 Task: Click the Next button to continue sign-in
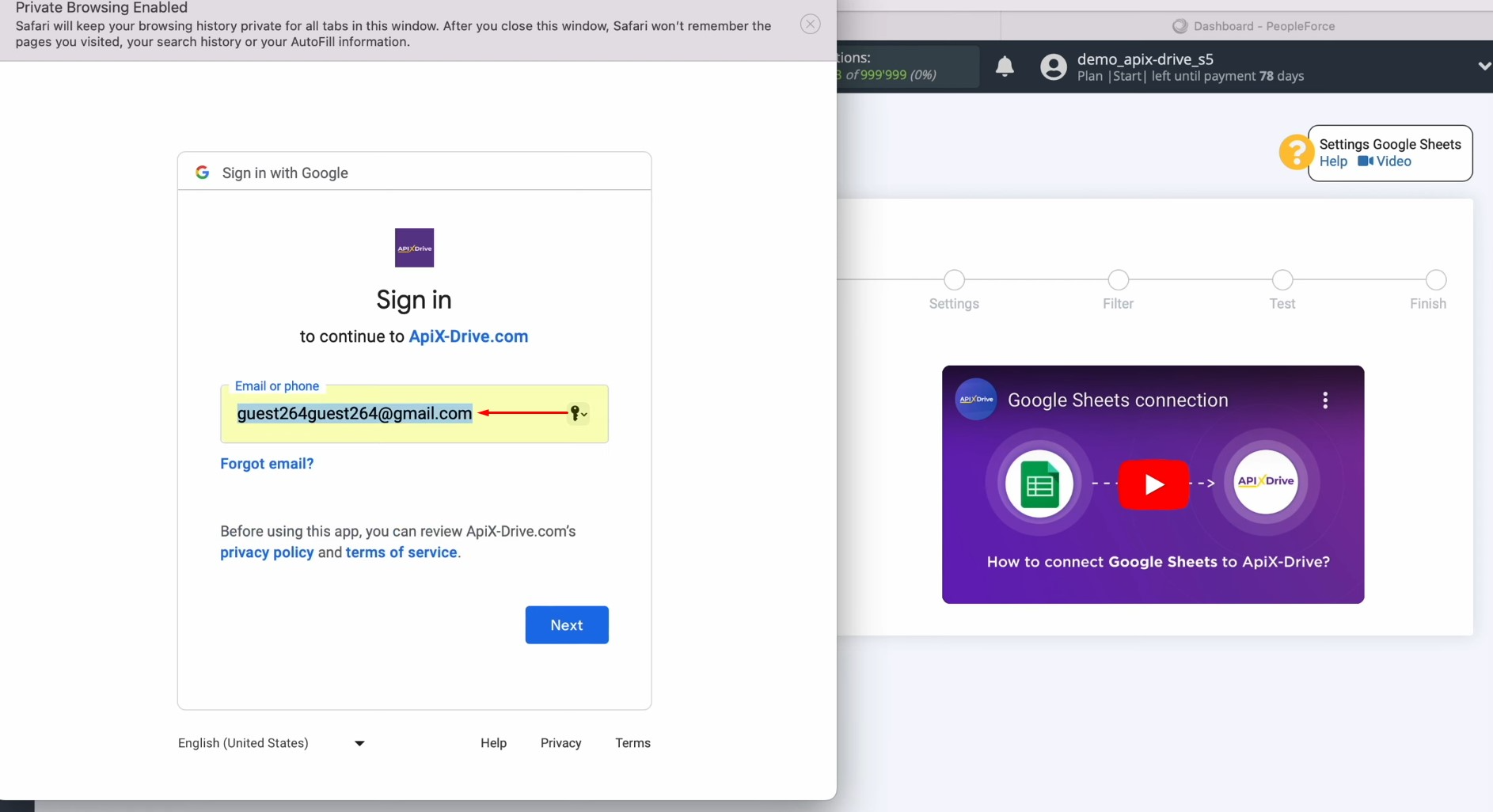point(567,624)
